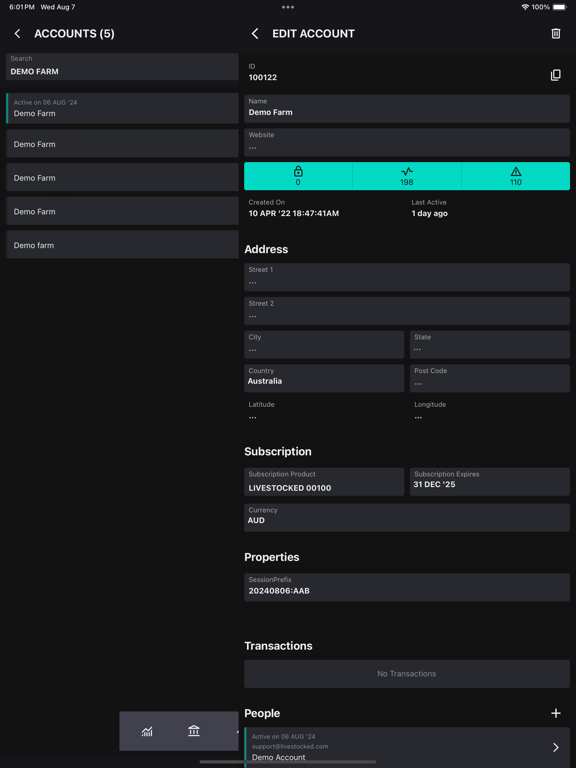
Task: Focus the Search field with DEMO FARM
Action: [122, 67]
